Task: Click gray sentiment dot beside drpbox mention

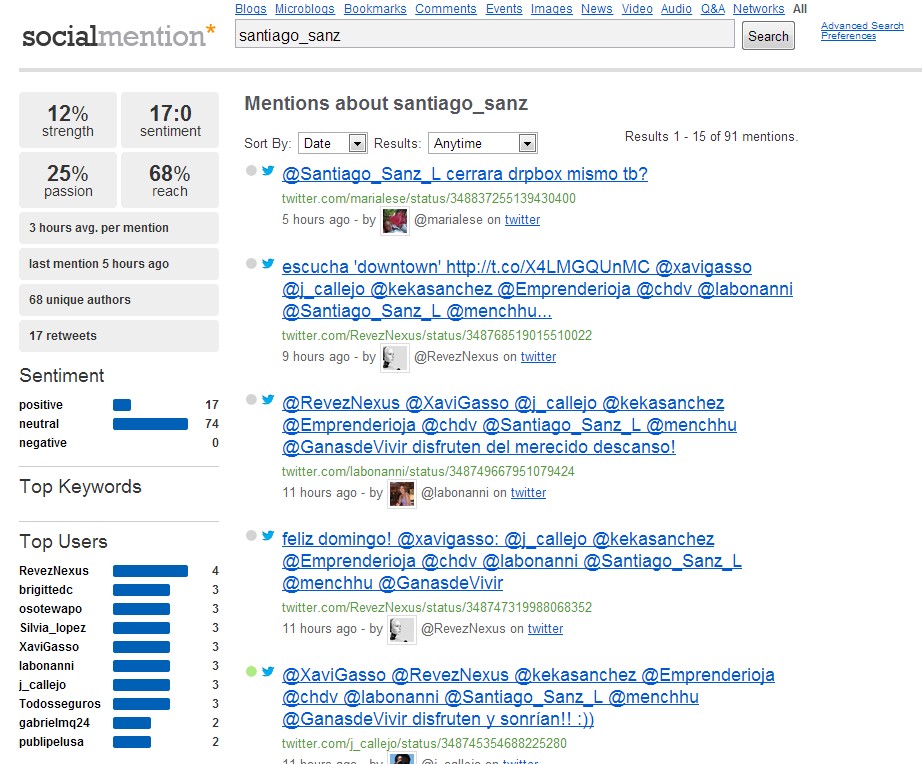Action: [251, 171]
